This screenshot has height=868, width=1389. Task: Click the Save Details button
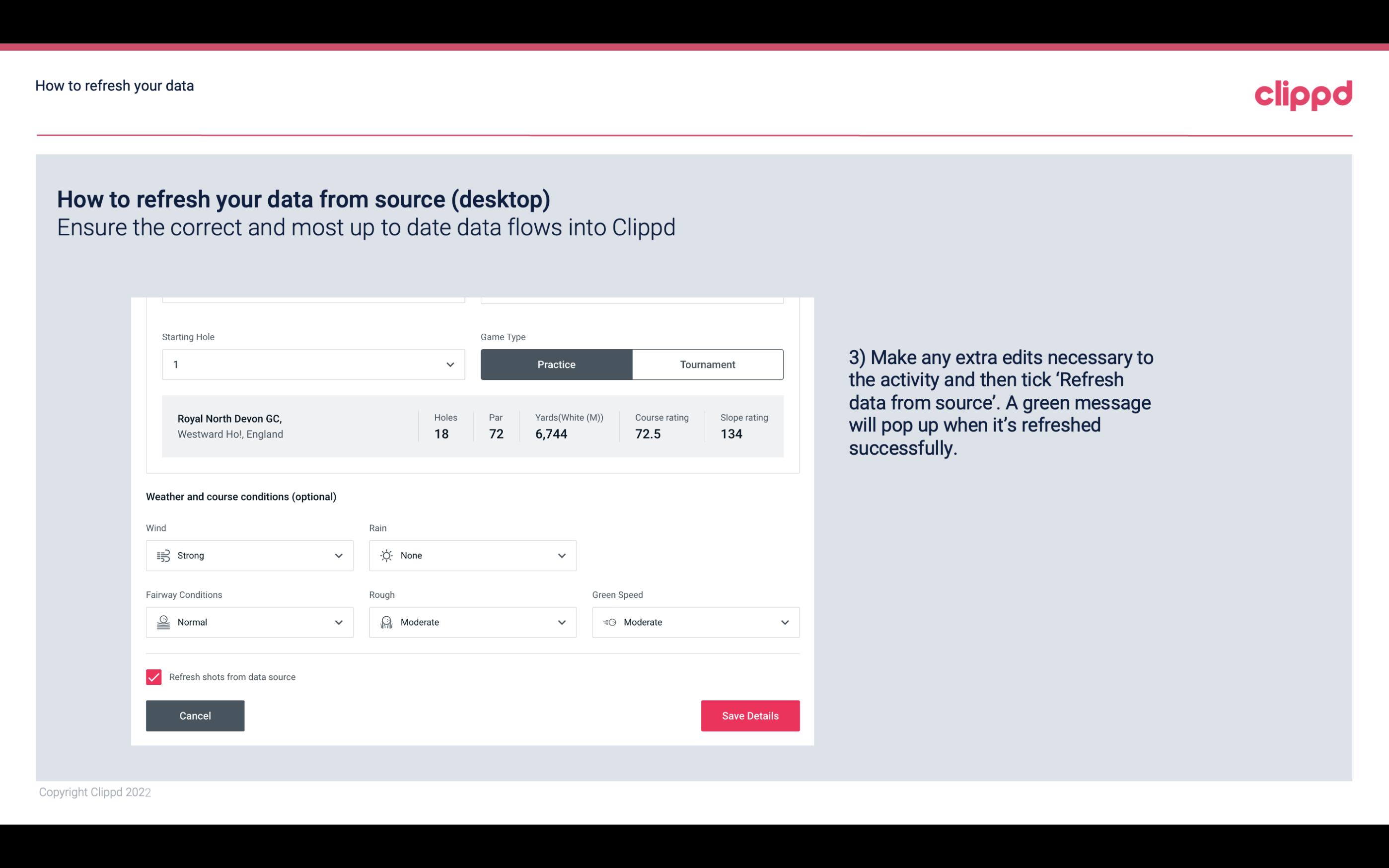pyautogui.click(x=750, y=715)
